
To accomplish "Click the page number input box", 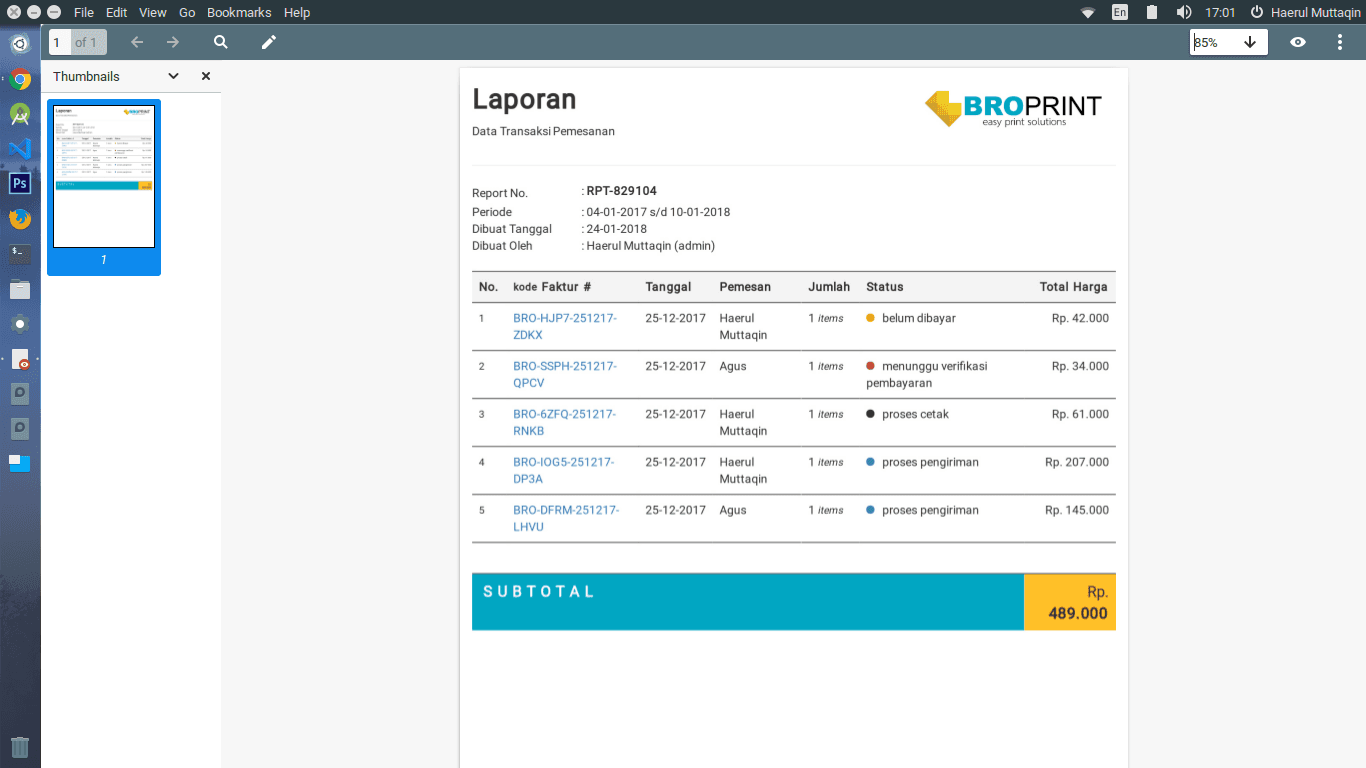I will pos(59,42).
